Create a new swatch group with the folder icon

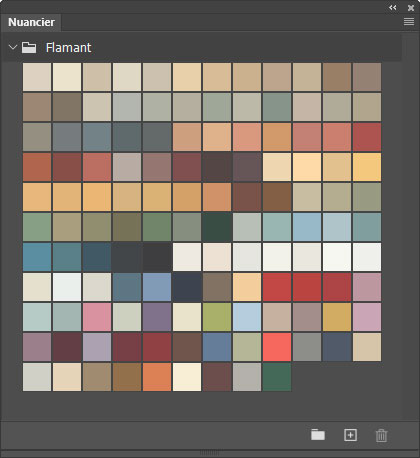(x=318, y=435)
